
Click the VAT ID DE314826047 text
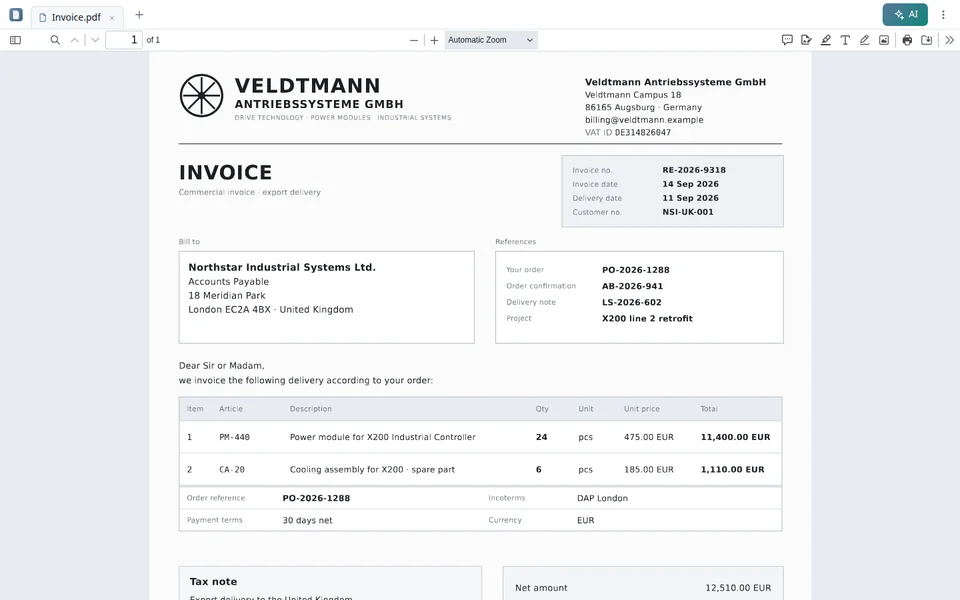pyautogui.click(x=628, y=132)
